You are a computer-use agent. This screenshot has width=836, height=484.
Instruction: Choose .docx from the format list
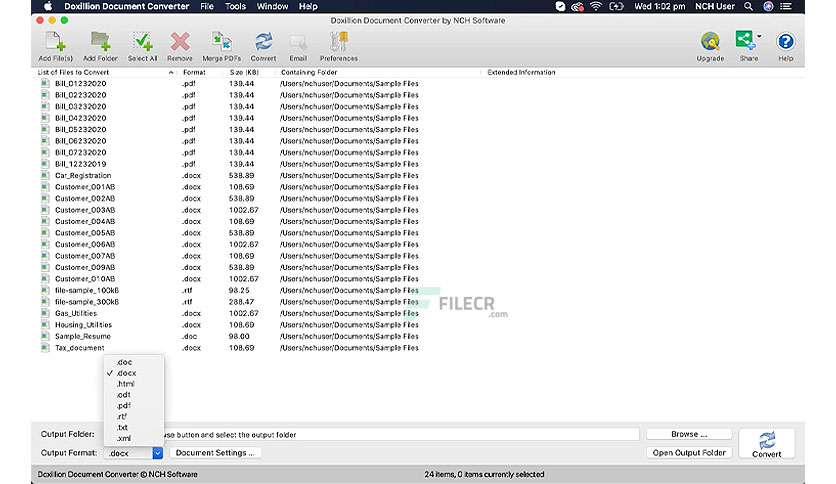pos(134,373)
